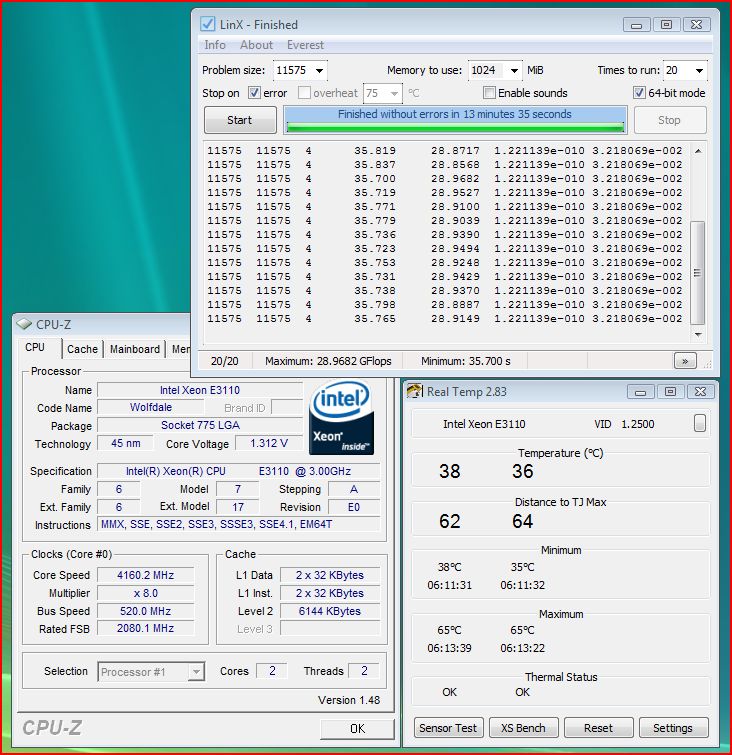This screenshot has width=732, height=755.
Task: Click the green LinX progress bar
Action: 455,127
